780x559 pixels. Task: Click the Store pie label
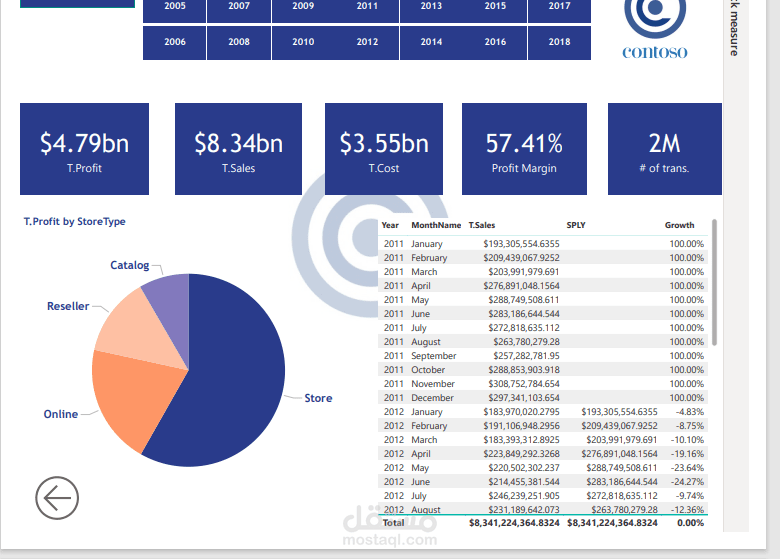point(318,398)
